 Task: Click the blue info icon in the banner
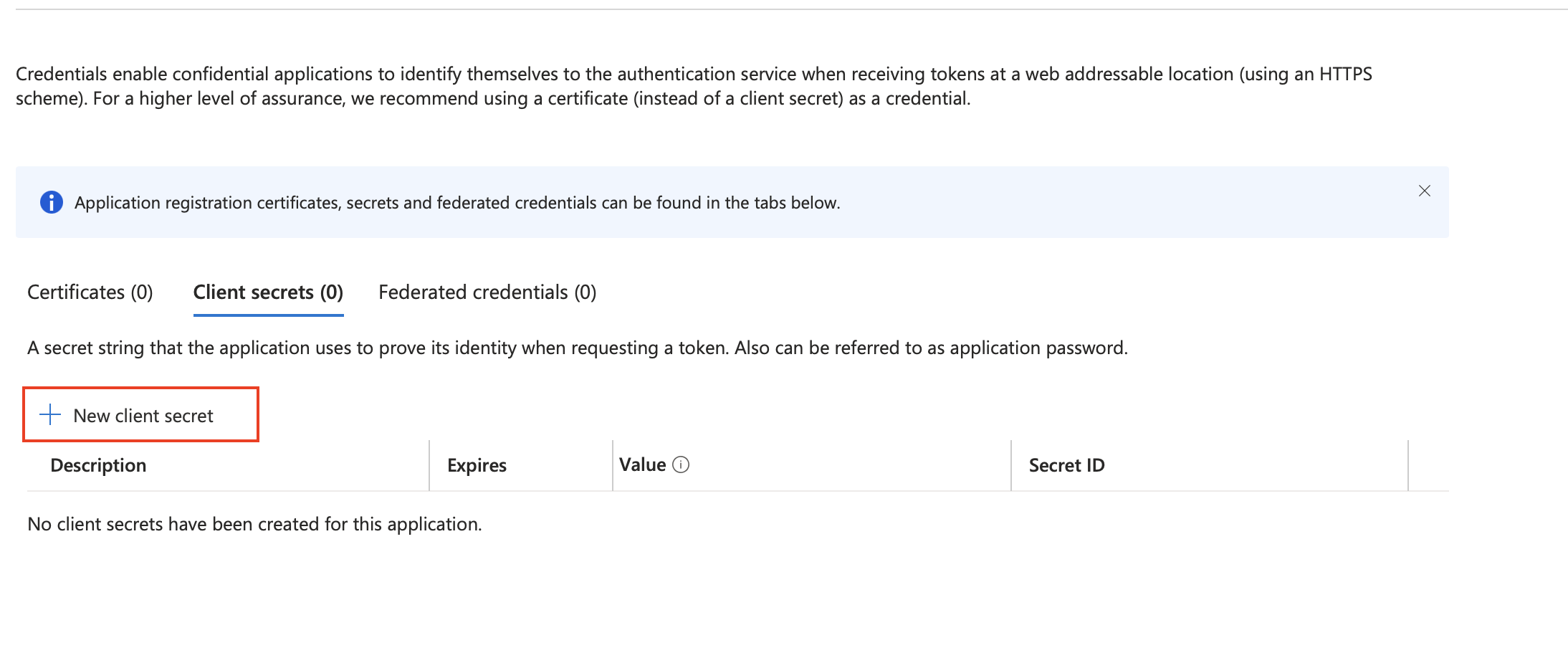(x=51, y=203)
